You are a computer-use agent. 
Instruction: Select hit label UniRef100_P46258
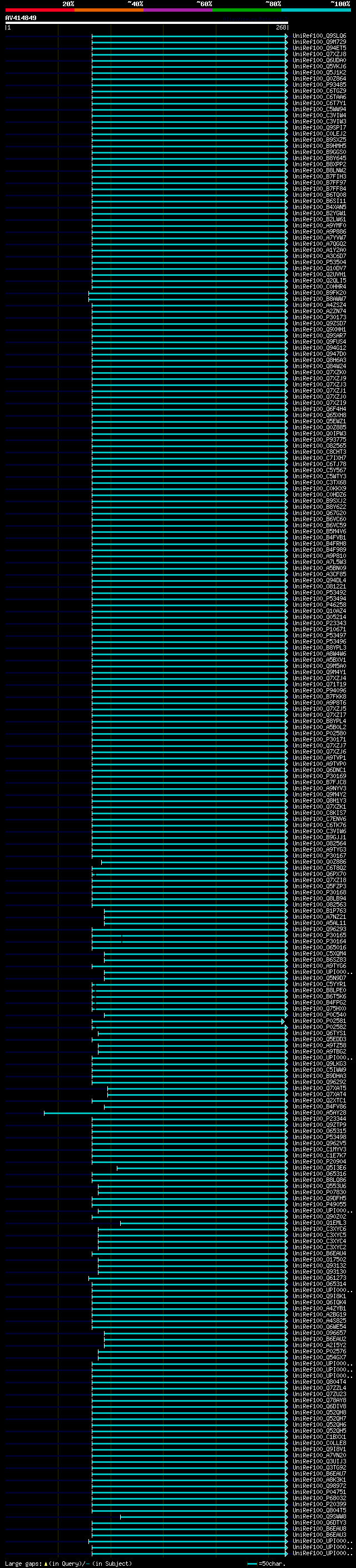319,605
